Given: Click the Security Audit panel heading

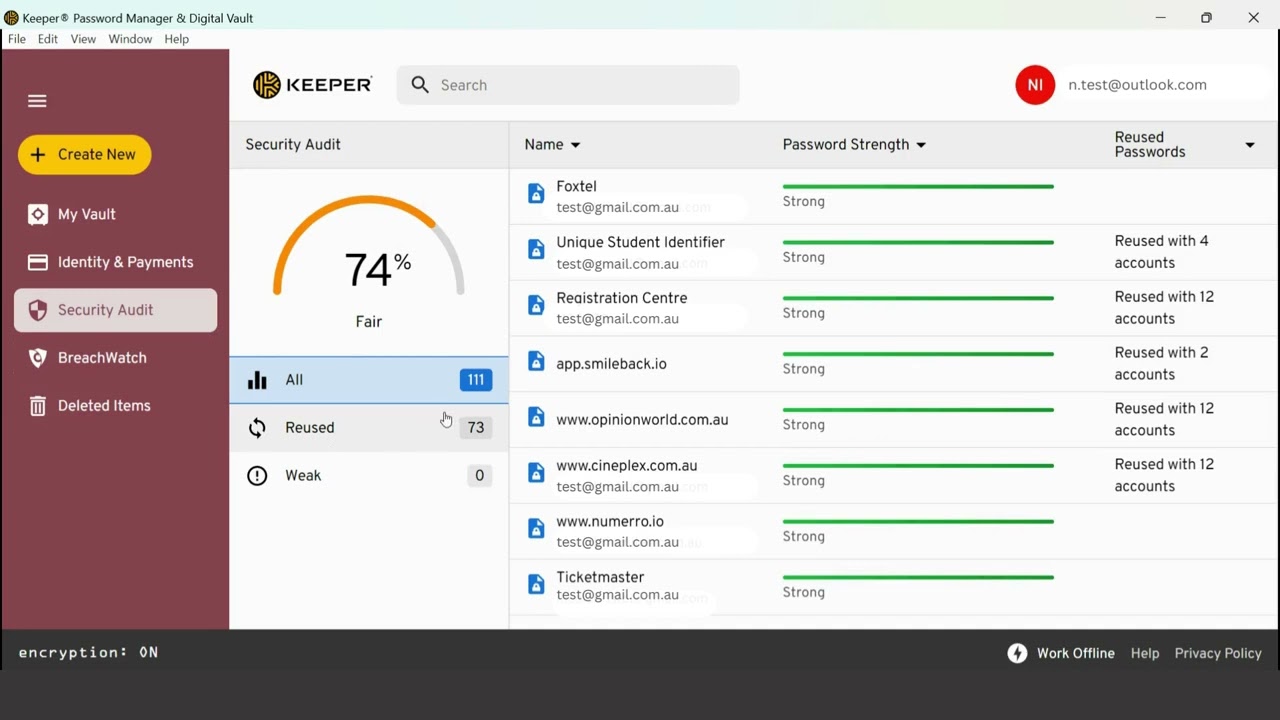Looking at the screenshot, I should click(x=293, y=145).
